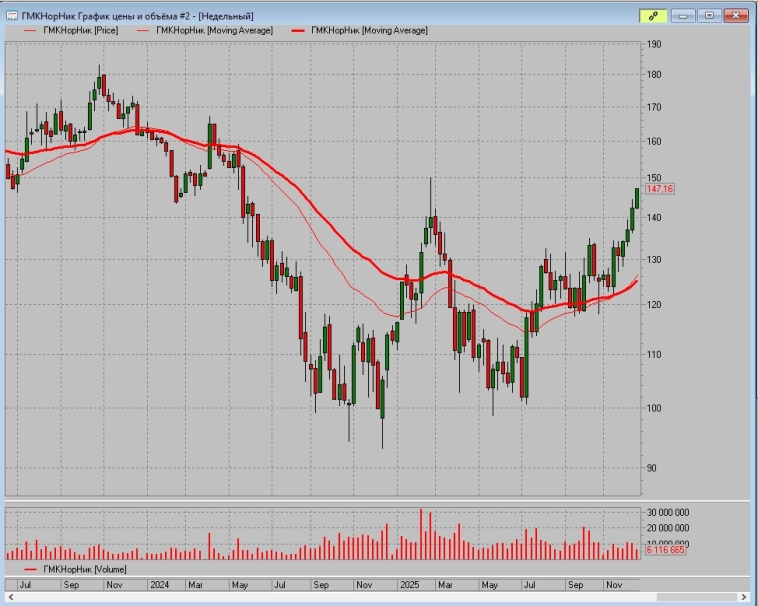The width and height of the screenshot is (758, 606).
Task: Click the 190 price axis label
Action: click(654, 44)
